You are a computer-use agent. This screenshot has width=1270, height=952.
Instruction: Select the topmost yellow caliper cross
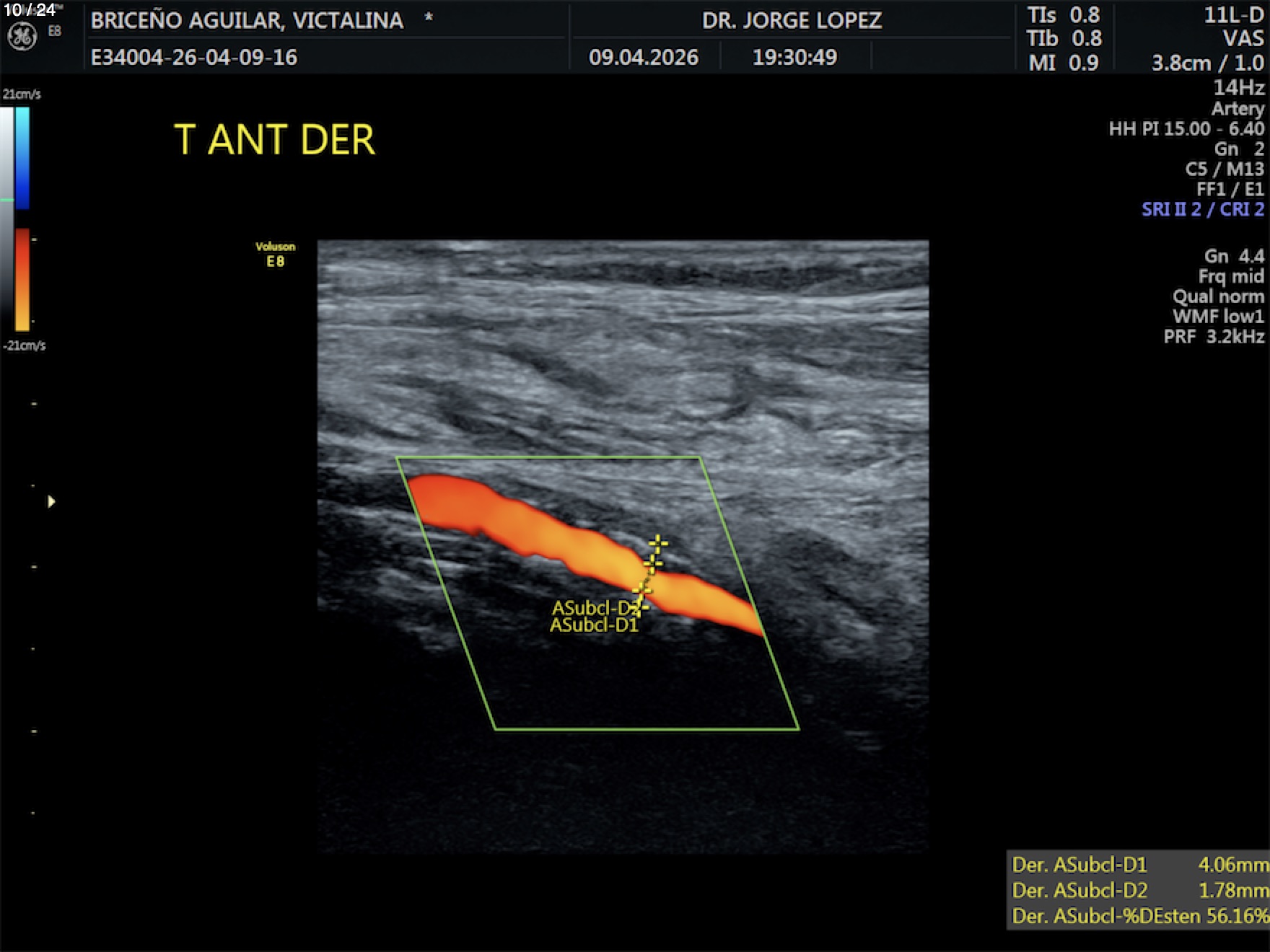[x=657, y=543]
